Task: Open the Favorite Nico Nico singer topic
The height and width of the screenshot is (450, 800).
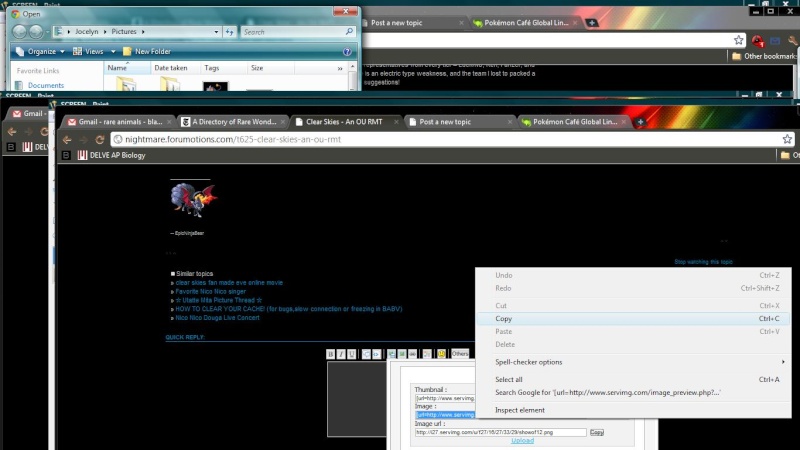Action: click(x=211, y=291)
